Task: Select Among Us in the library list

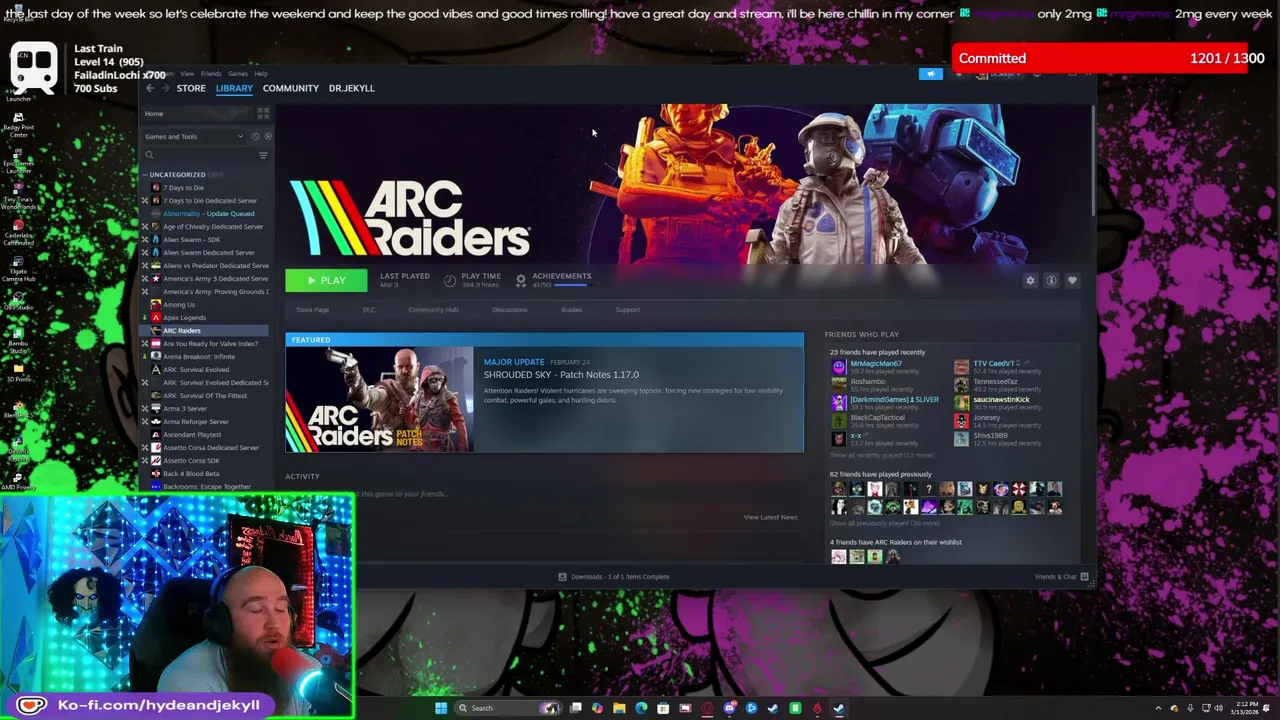Action: [179, 305]
